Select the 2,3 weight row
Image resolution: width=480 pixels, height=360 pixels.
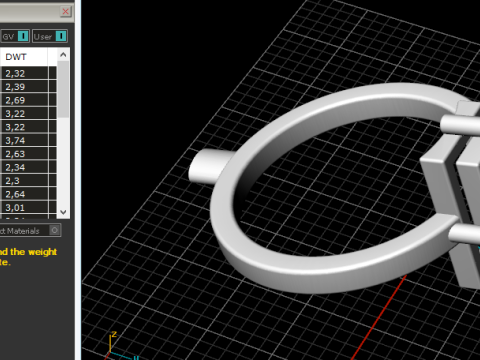click(x=28, y=181)
